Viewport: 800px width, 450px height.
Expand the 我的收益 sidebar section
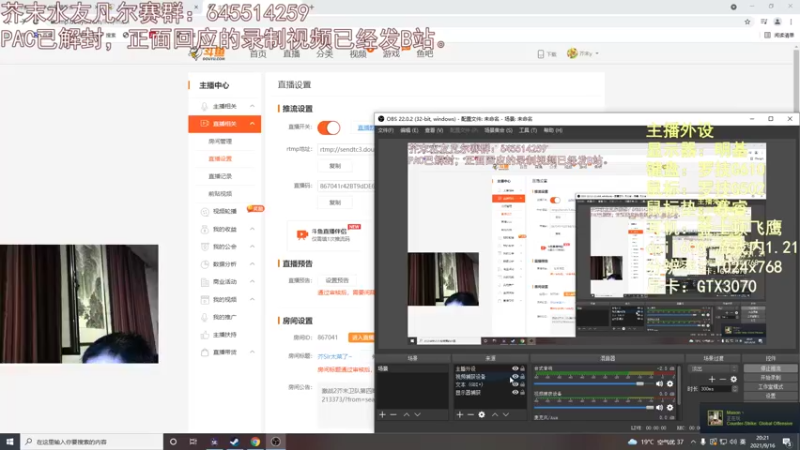[x=252, y=229]
